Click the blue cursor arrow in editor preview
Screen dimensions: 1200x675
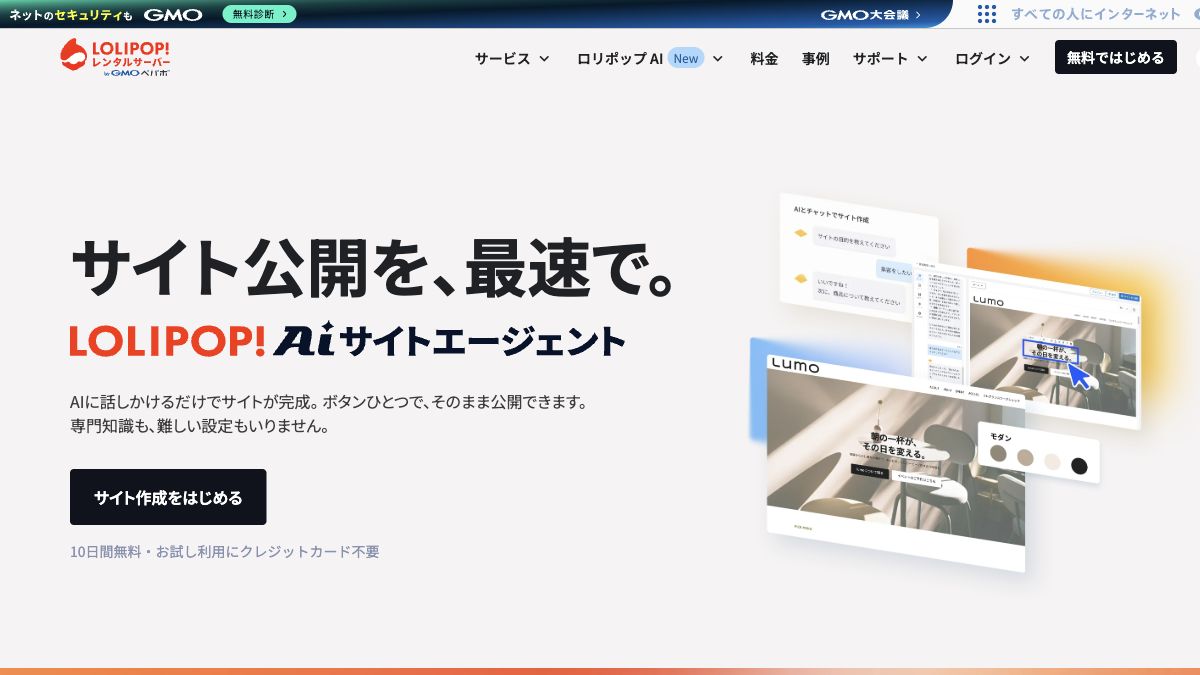tap(1078, 376)
